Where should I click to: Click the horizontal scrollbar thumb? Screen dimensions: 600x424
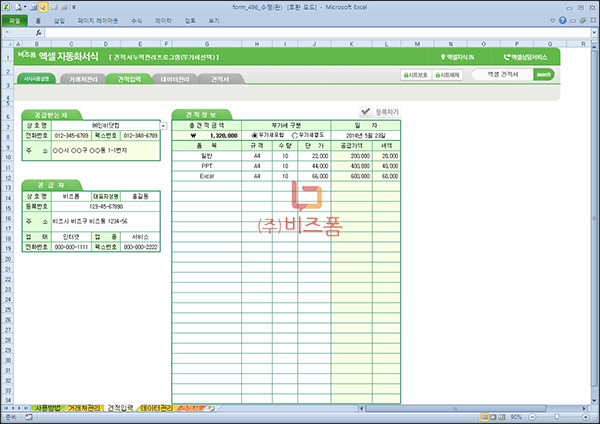455,408
